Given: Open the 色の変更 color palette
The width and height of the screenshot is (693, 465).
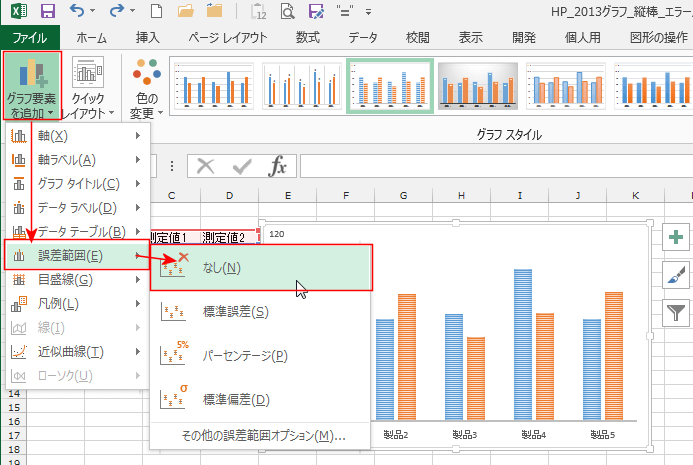Looking at the screenshot, I should [146, 87].
